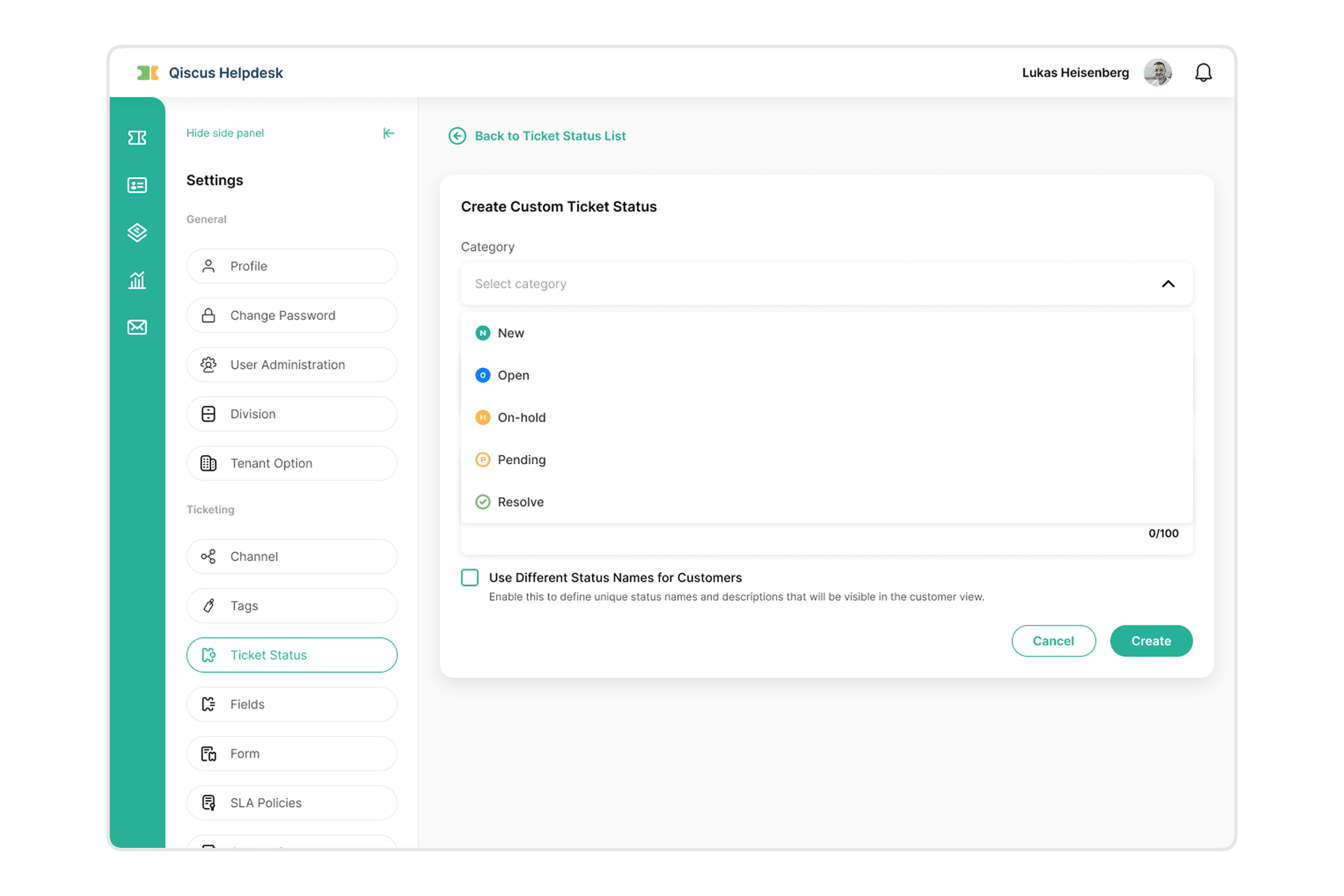Open the mail envelope sidebar icon

137,327
